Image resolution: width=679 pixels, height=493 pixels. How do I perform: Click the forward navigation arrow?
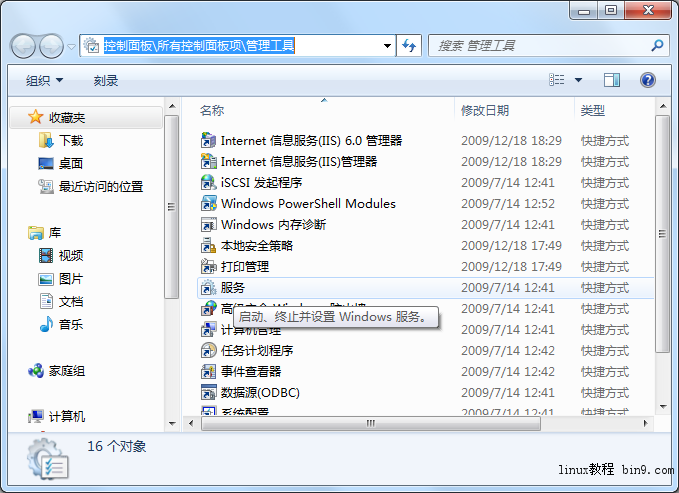click(x=51, y=46)
